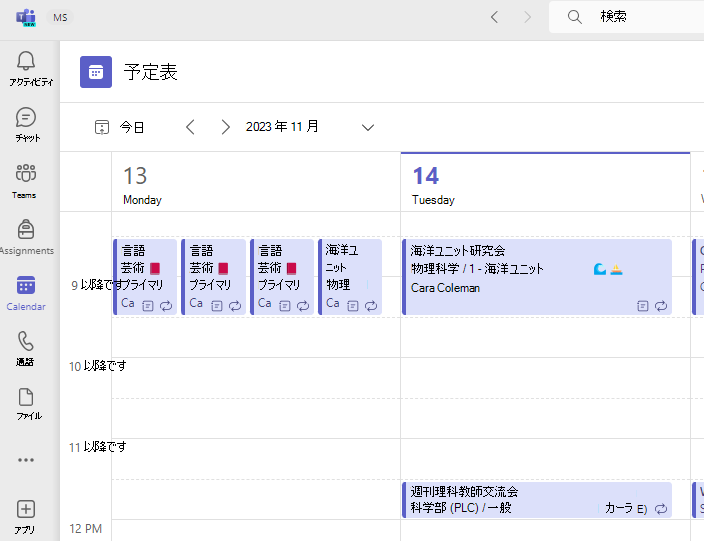Open 海洋ユニット研究会 event on Tuesday
Viewport: 704px width, 541px height.
(537, 277)
